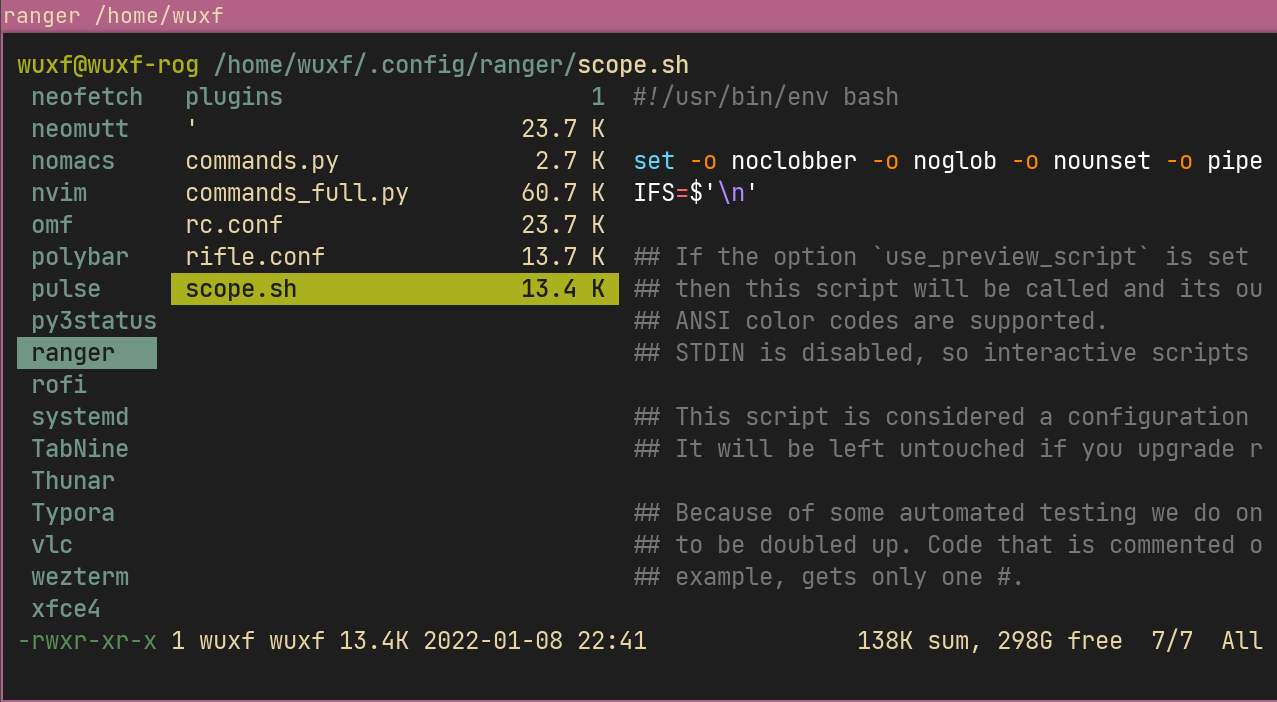Open the neomutt config folder

pos(80,129)
